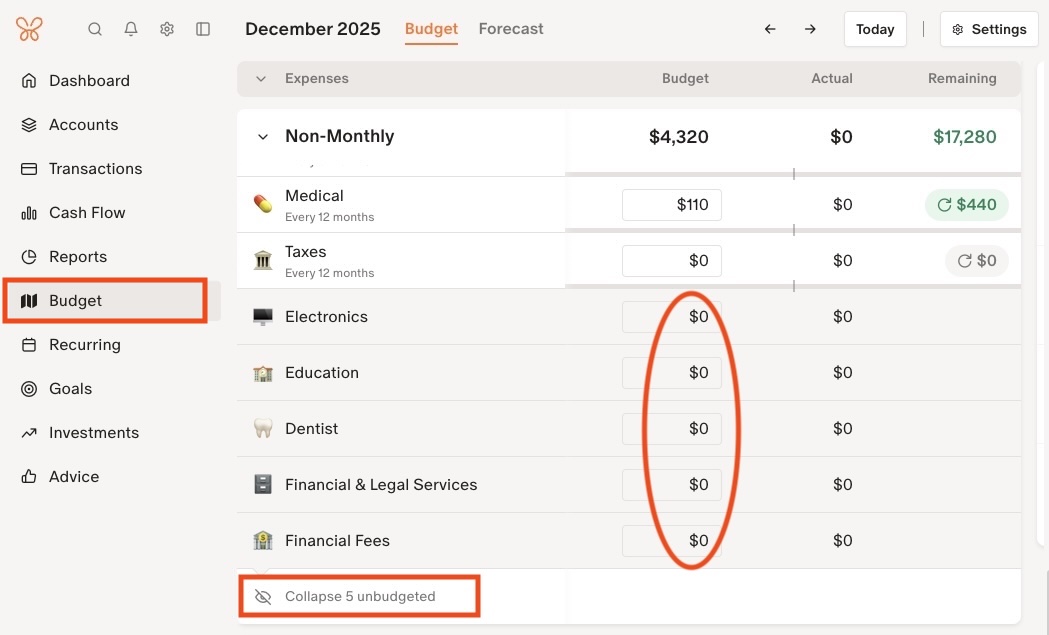Click the gear icon beside the bell

tap(167, 29)
